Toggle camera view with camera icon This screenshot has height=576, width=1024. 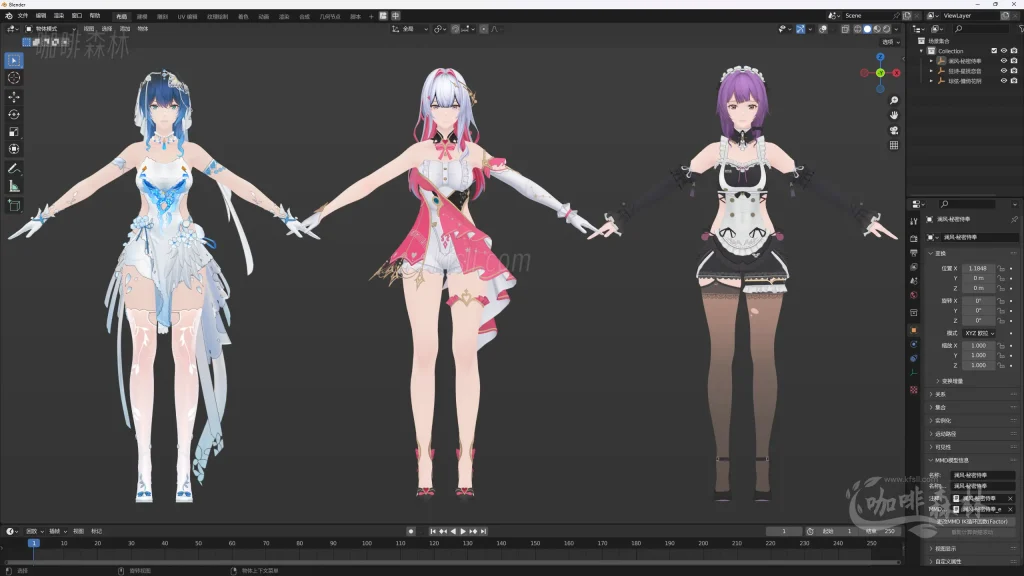click(x=894, y=130)
